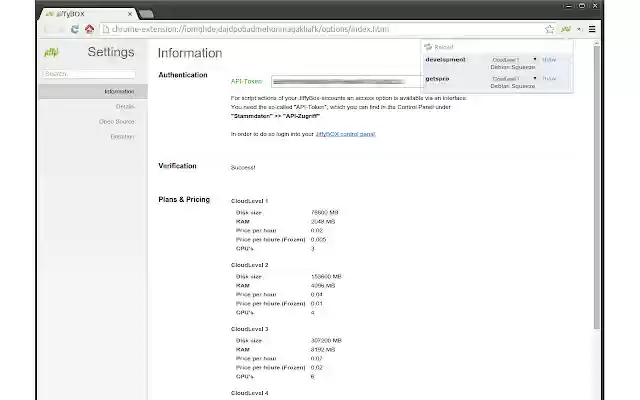The width and height of the screenshot is (640, 400).
Task: Open a new tab next to JiffyBox
Action: 146,14
